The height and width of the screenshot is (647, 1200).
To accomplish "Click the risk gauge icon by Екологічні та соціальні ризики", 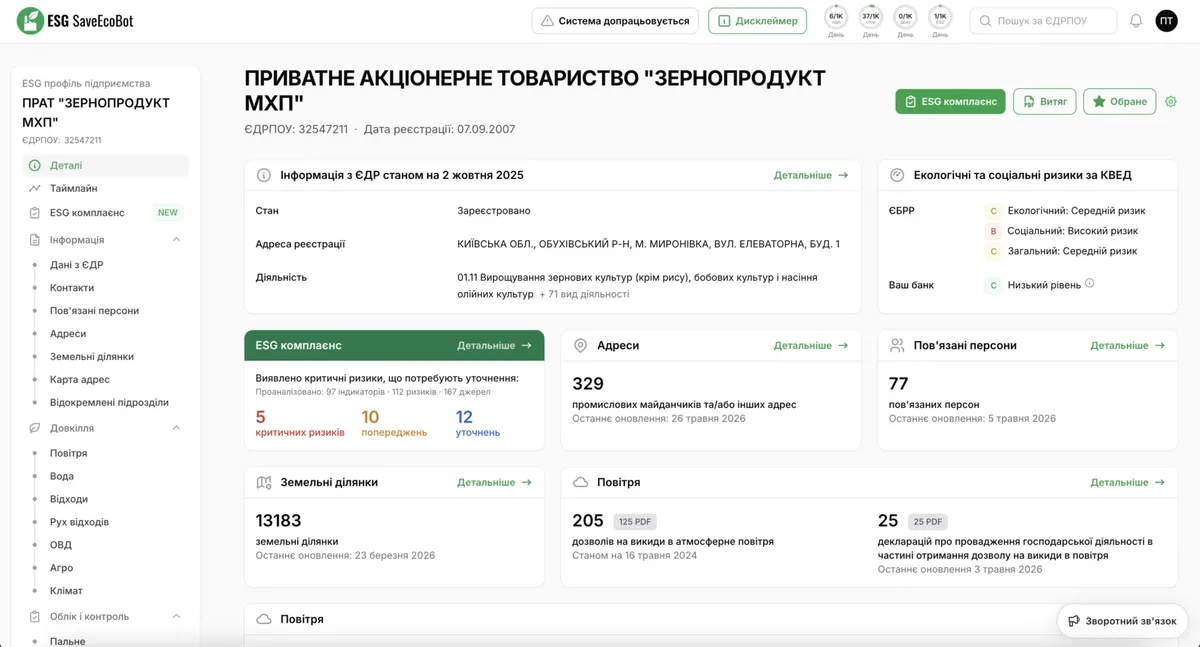I will tap(897, 175).
